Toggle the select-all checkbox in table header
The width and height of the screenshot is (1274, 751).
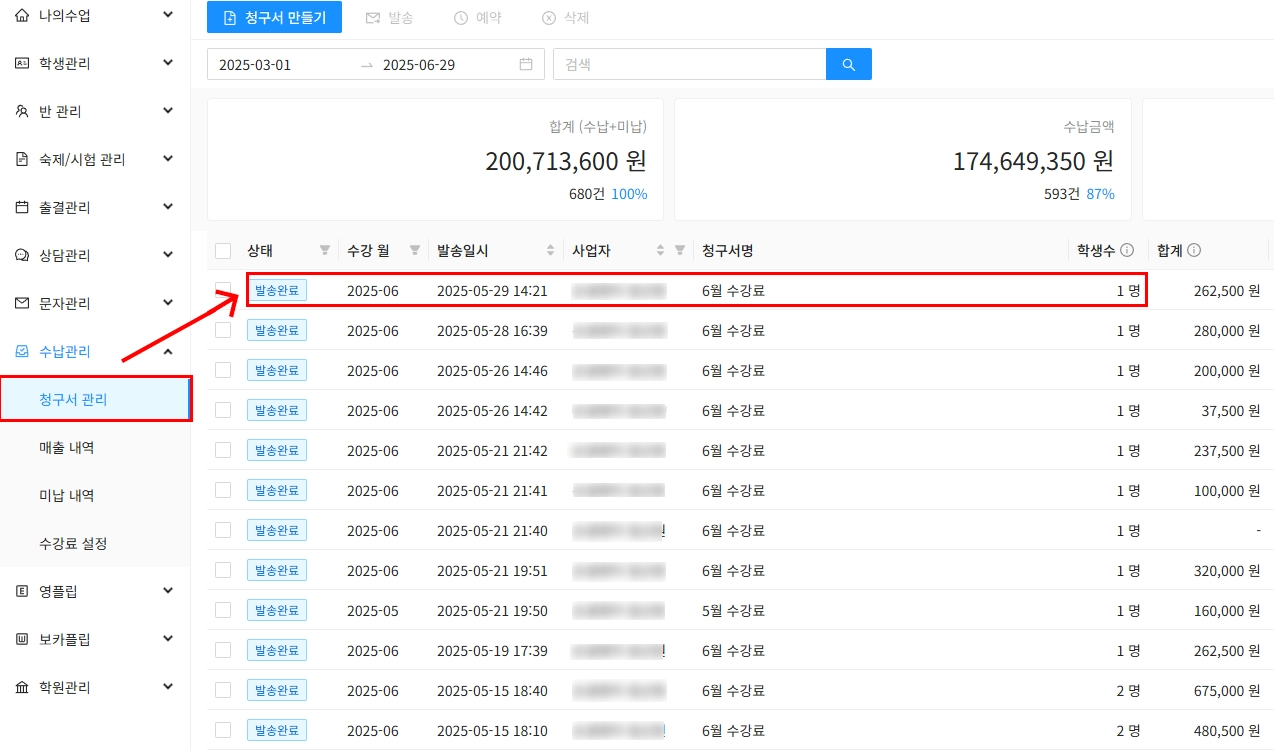[223, 250]
